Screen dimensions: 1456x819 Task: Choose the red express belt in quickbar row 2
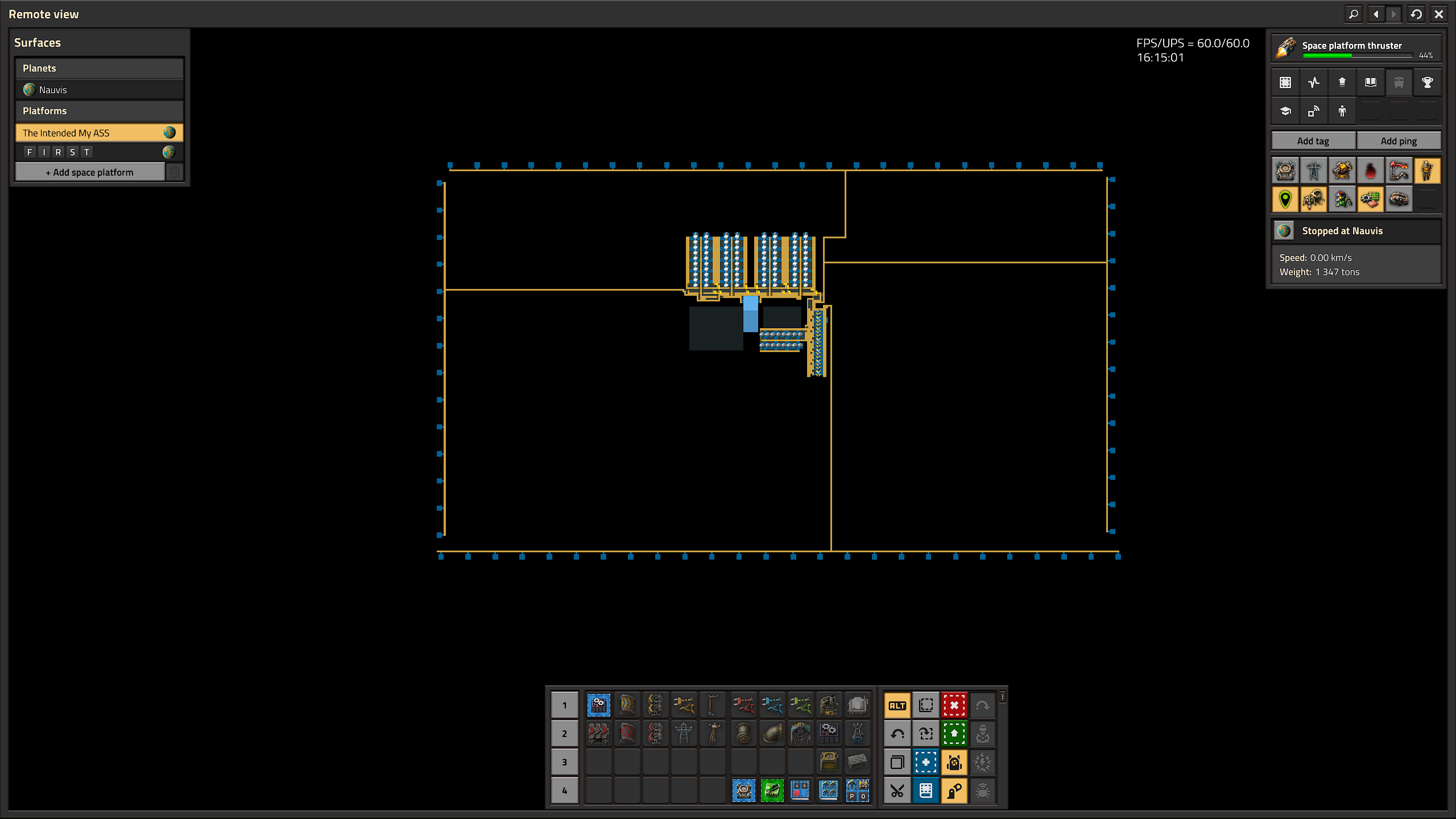[x=598, y=734]
